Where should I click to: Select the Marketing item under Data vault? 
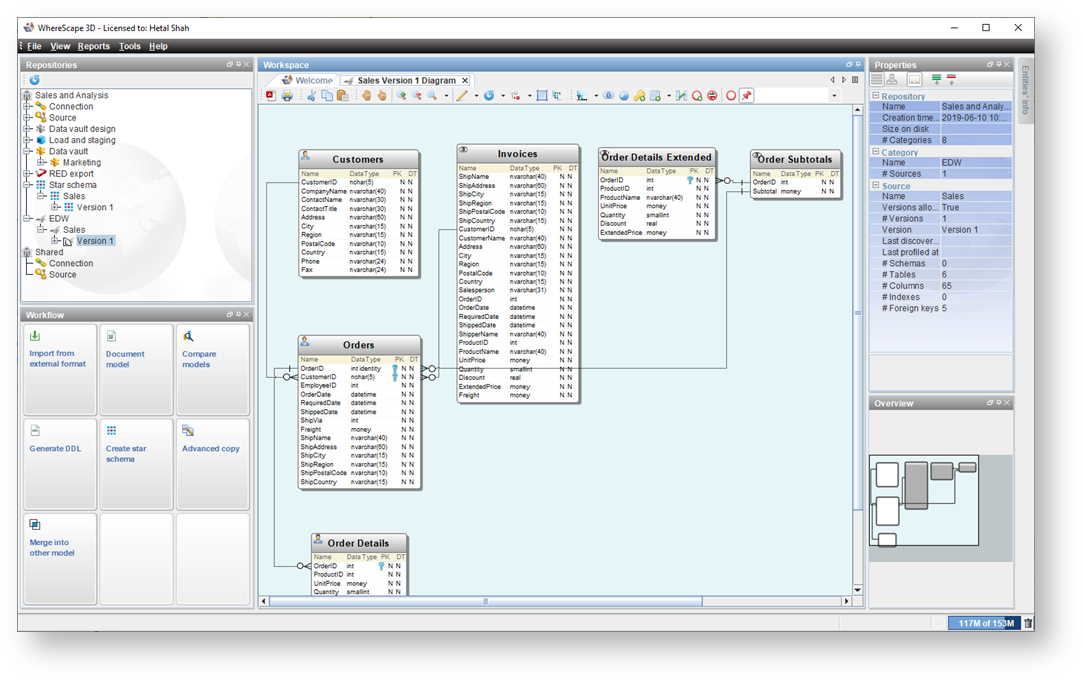click(81, 162)
